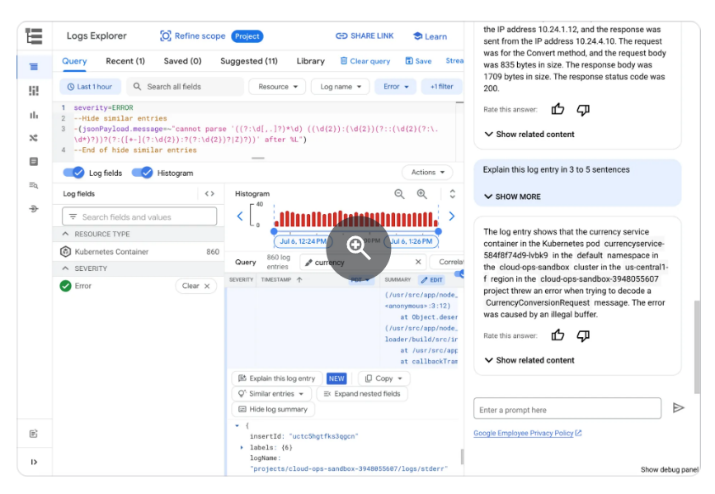Thumbs up the currency service answer
Screen dimensions: 715x494
pyautogui.click(x=558, y=336)
